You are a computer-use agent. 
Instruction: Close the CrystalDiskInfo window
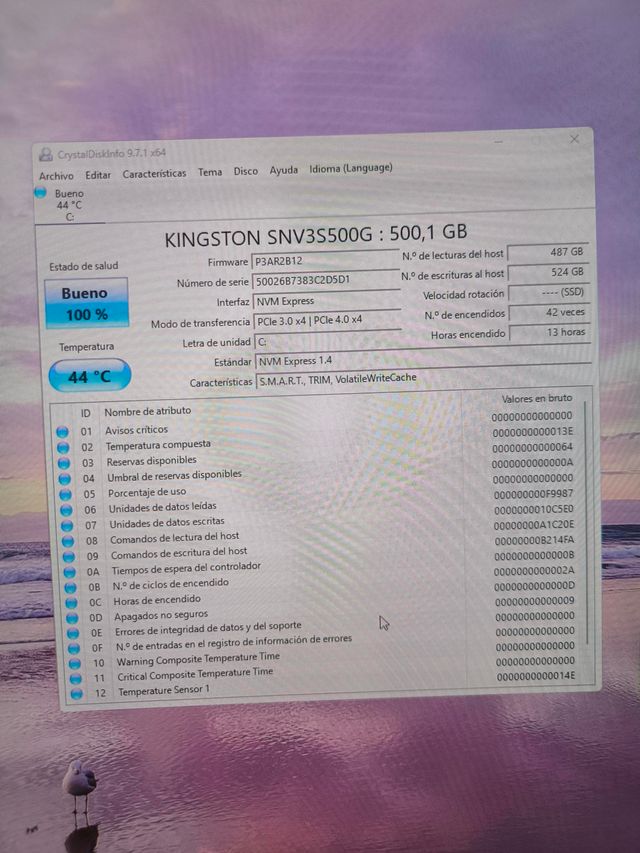574,139
